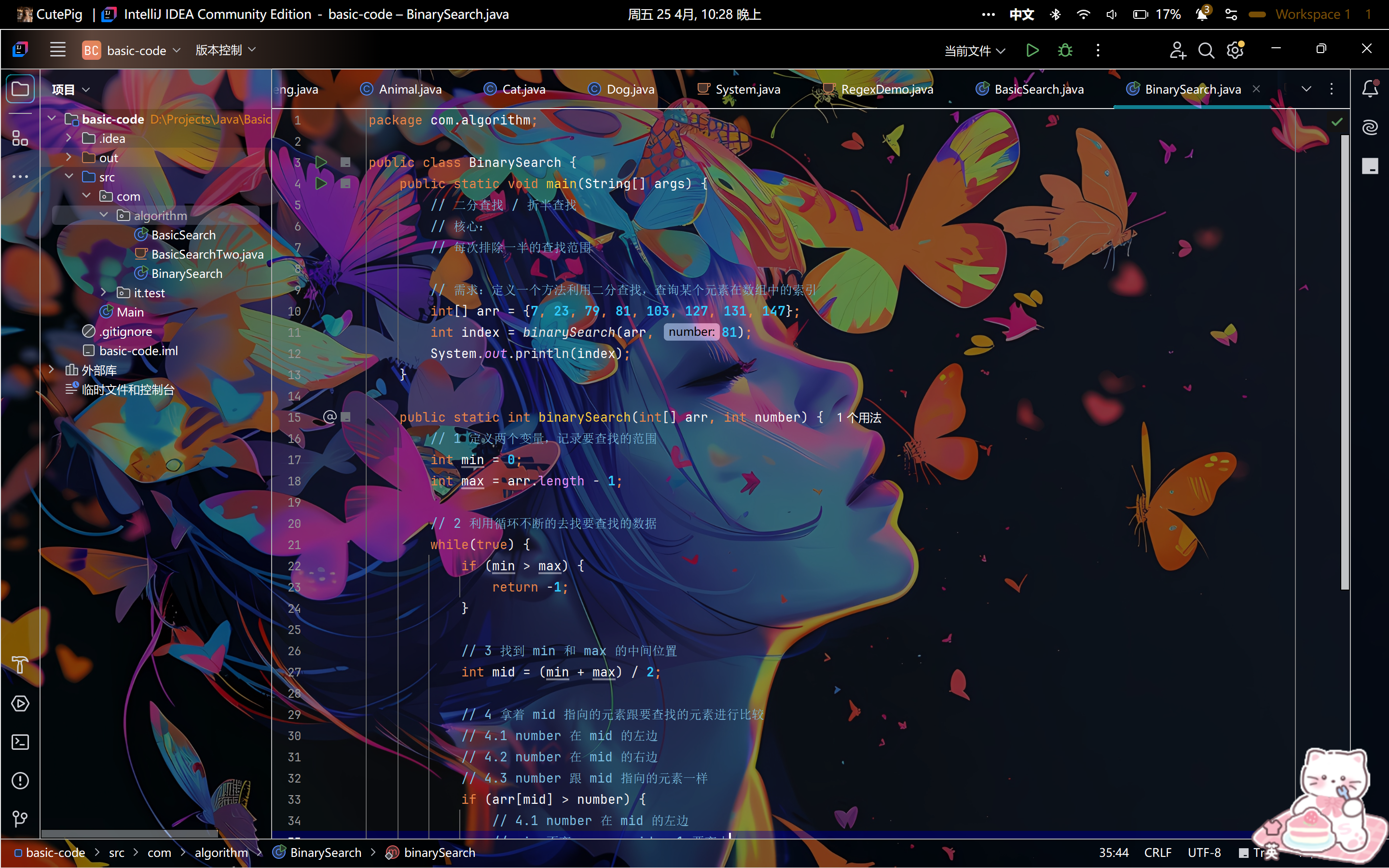Click run gutter icon on line 3
Screen dimensions: 1389x868
coord(321,163)
